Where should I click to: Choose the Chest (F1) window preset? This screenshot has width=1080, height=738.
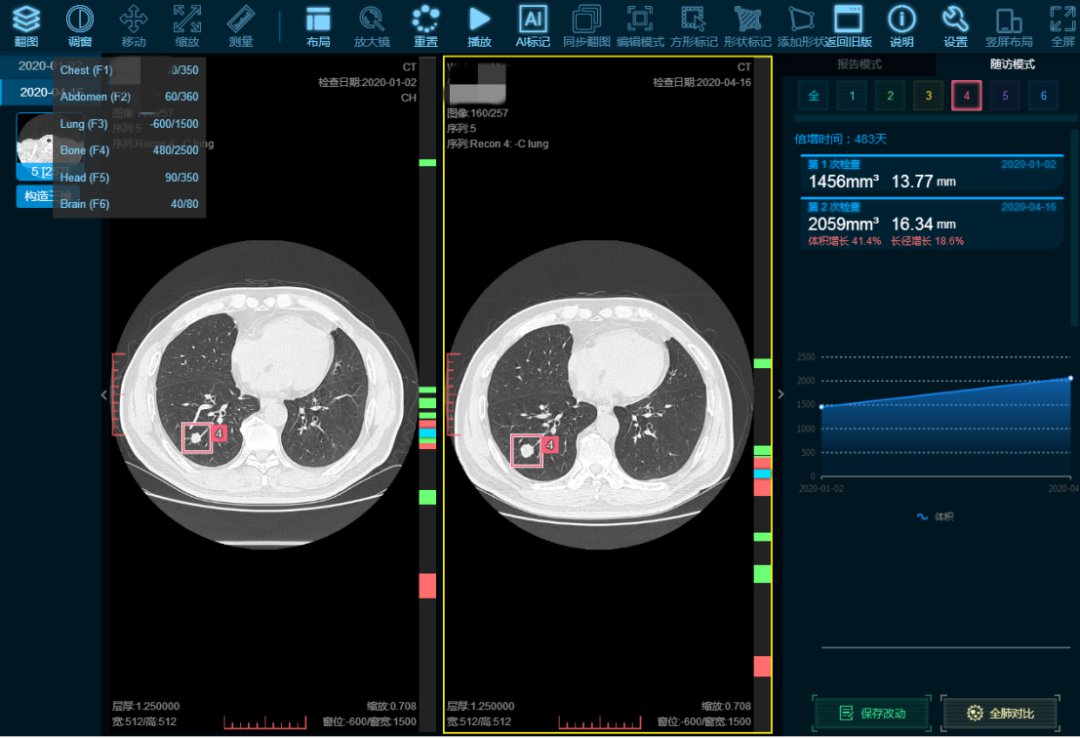[x=129, y=70]
